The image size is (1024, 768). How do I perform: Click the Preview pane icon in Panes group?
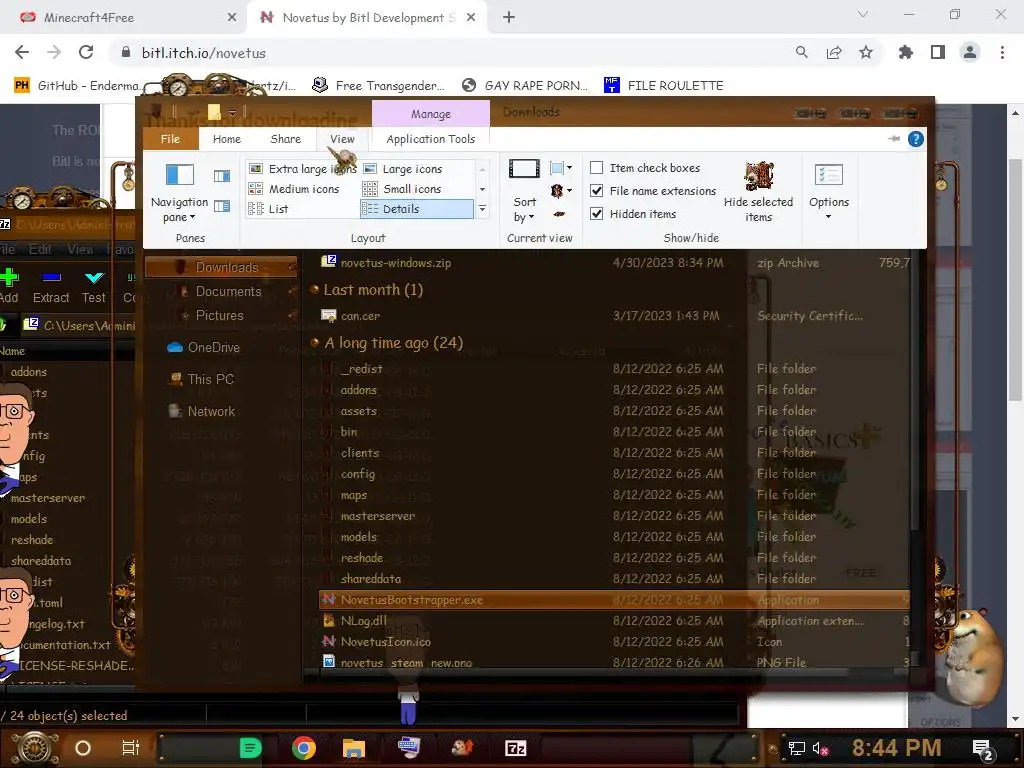[222, 176]
